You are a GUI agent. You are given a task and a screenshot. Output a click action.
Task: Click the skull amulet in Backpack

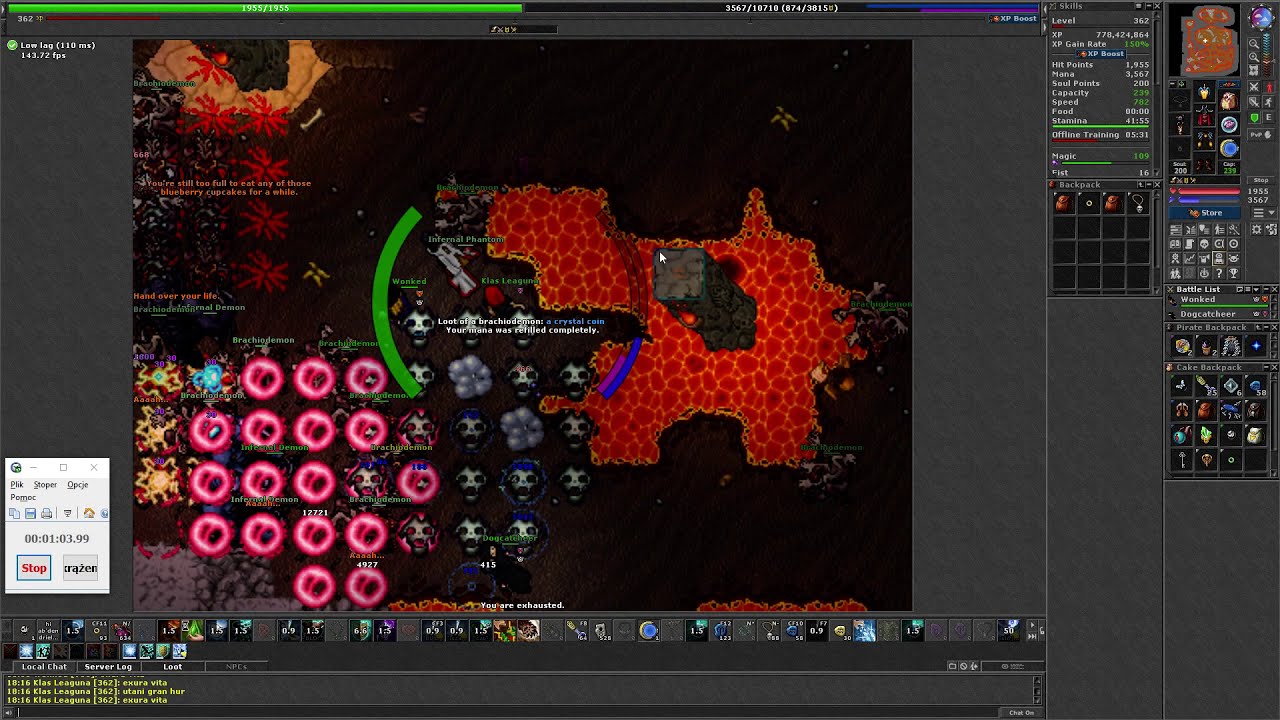tap(1137, 203)
